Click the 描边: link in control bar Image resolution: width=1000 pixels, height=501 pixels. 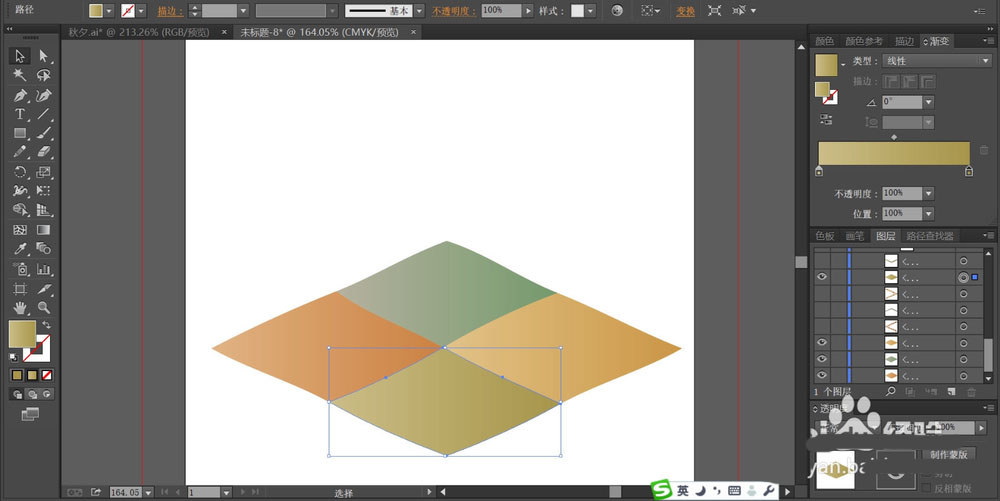tap(170, 11)
